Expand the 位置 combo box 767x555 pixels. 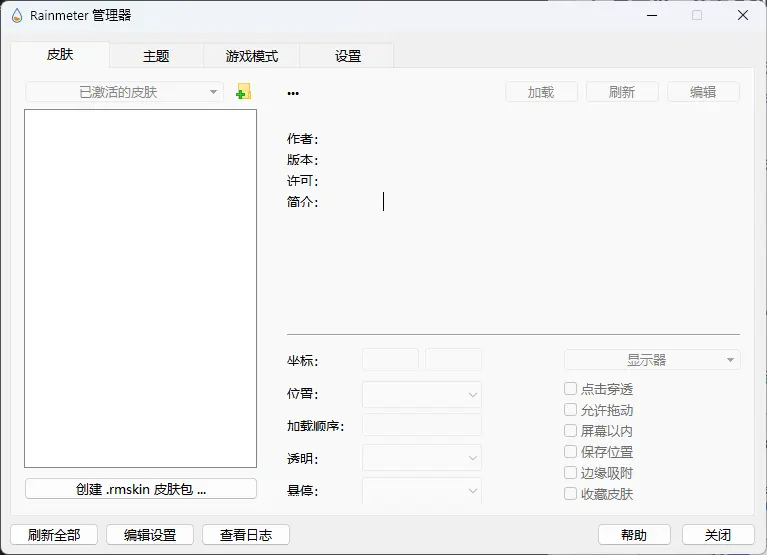click(x=421, y=395)
